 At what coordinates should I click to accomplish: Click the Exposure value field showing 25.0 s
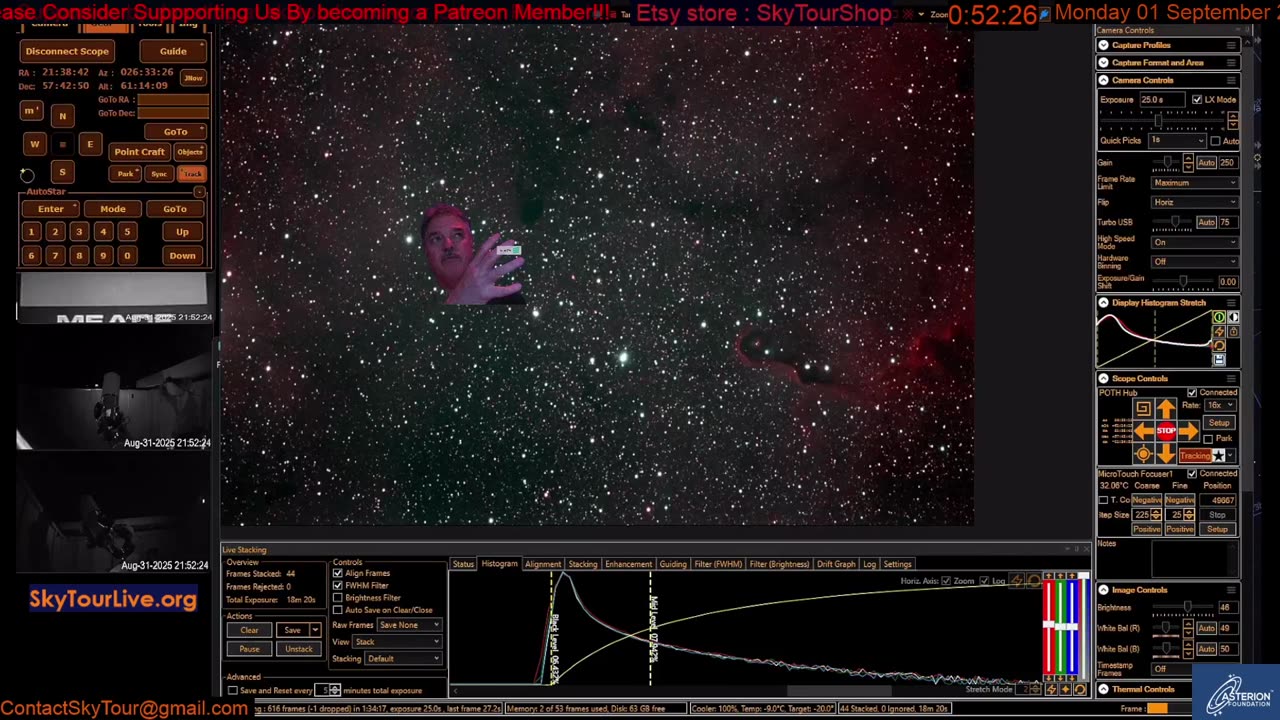pos(1161,100)
